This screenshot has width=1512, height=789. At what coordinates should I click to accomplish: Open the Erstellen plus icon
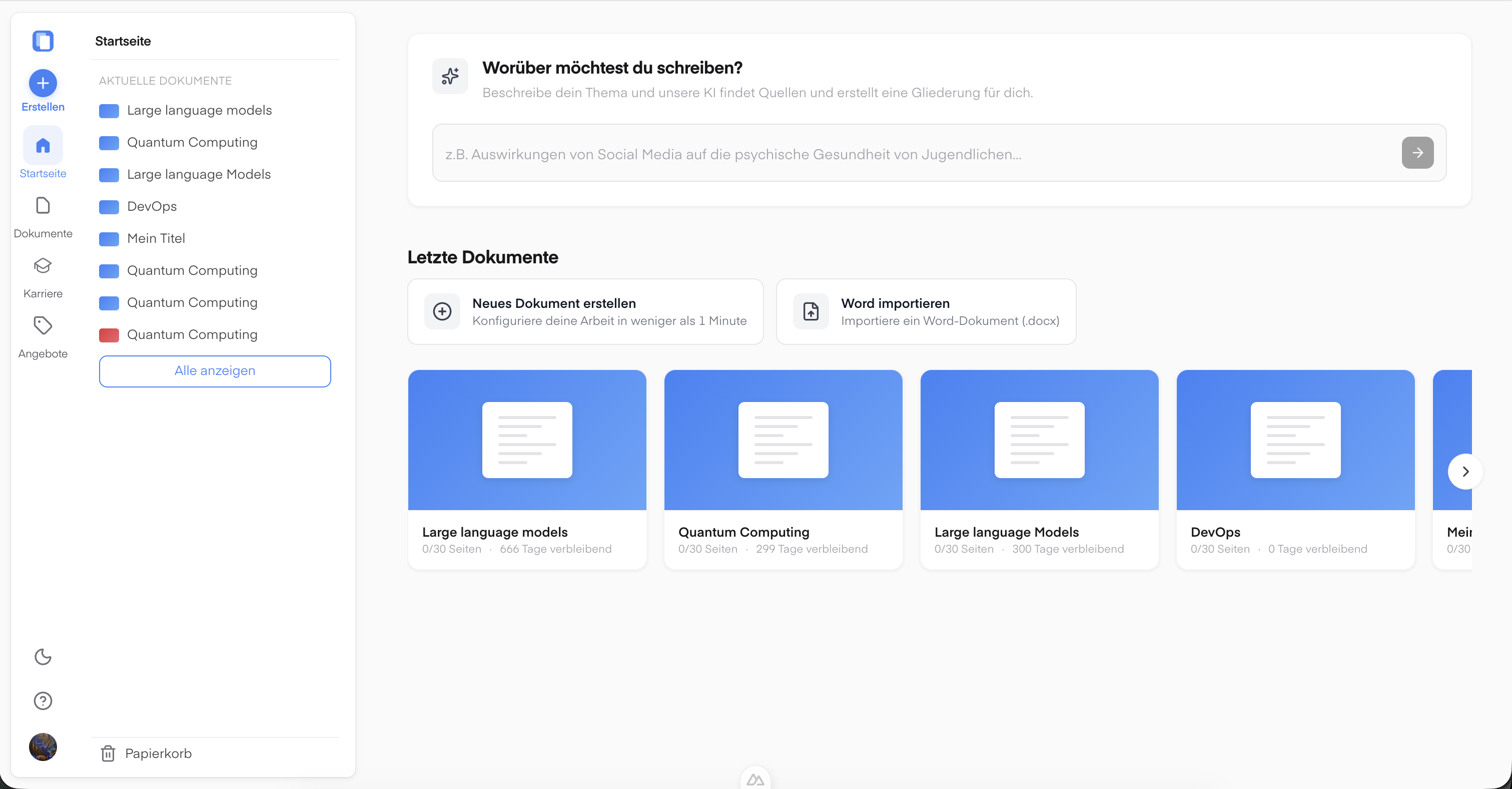[42, 83]
